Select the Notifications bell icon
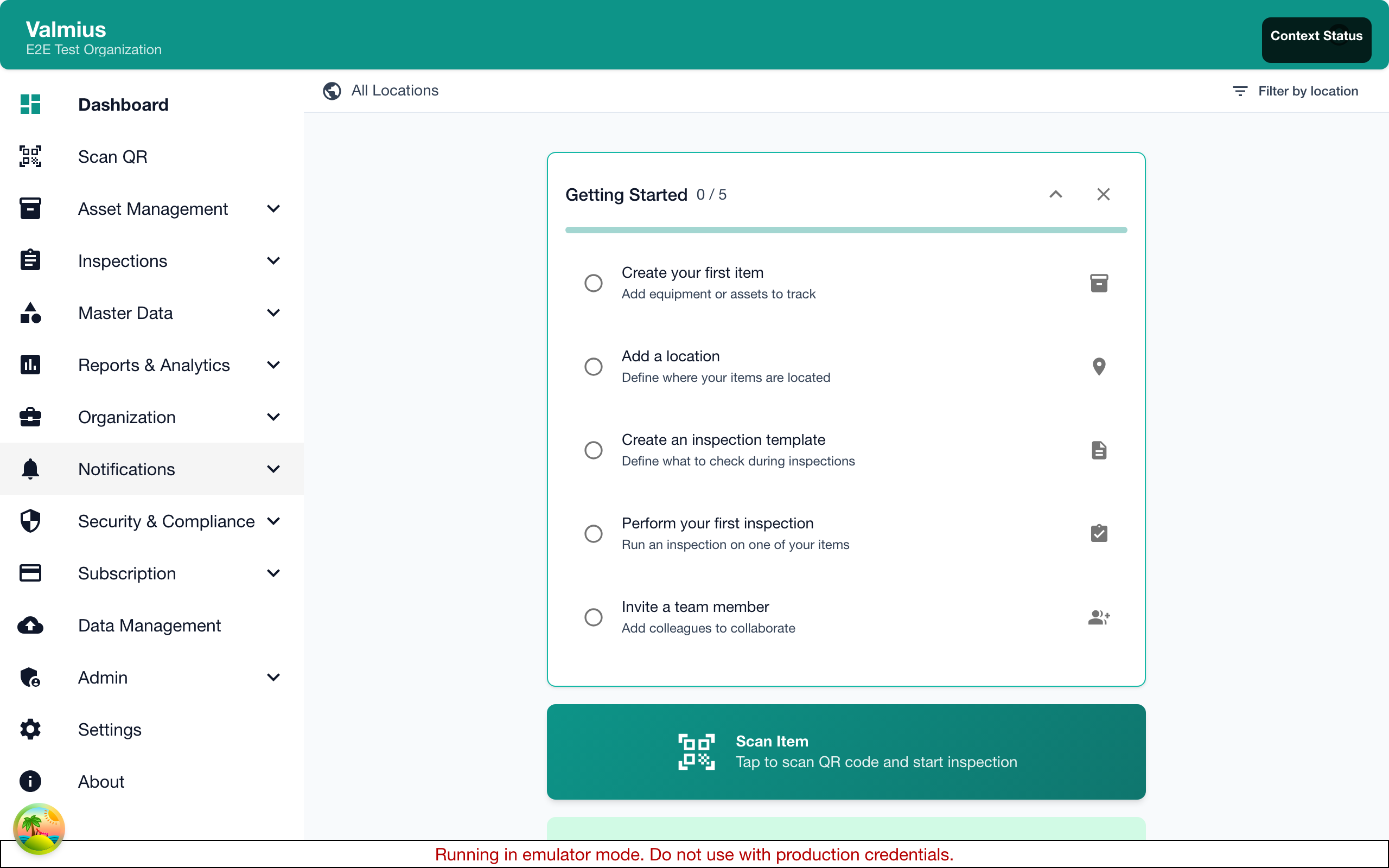1389x868 pixels. click(x=30, y=469)
